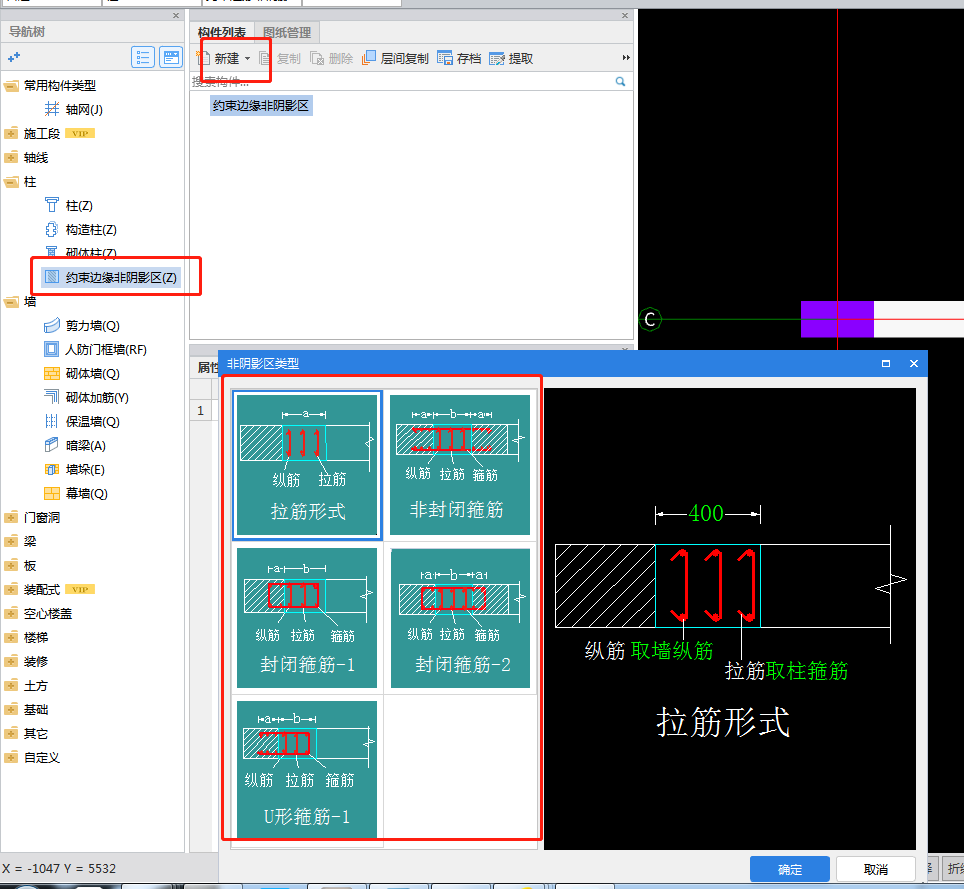Expand 装配式 folder

coord(11,589)
